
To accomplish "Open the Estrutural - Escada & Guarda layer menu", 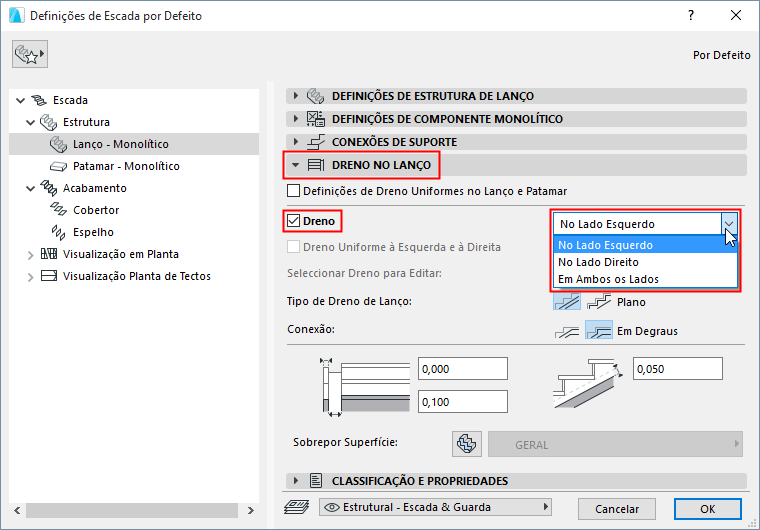I will tap(435, 507).
